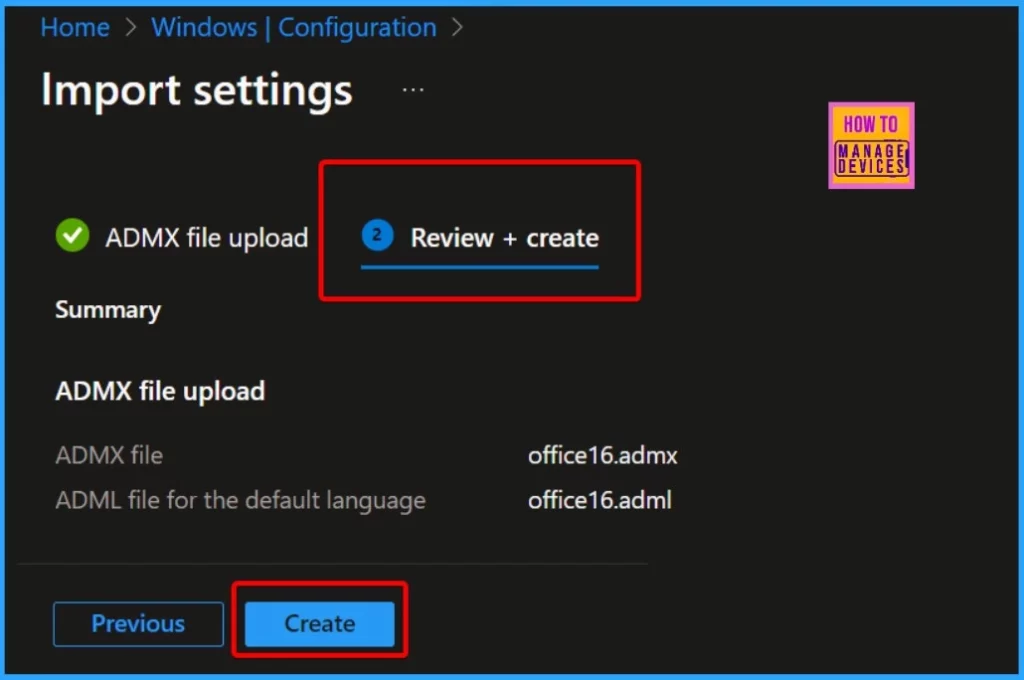Click step 2 number circle icon
Screen dimensions: 1024x680
click(377, 235)
